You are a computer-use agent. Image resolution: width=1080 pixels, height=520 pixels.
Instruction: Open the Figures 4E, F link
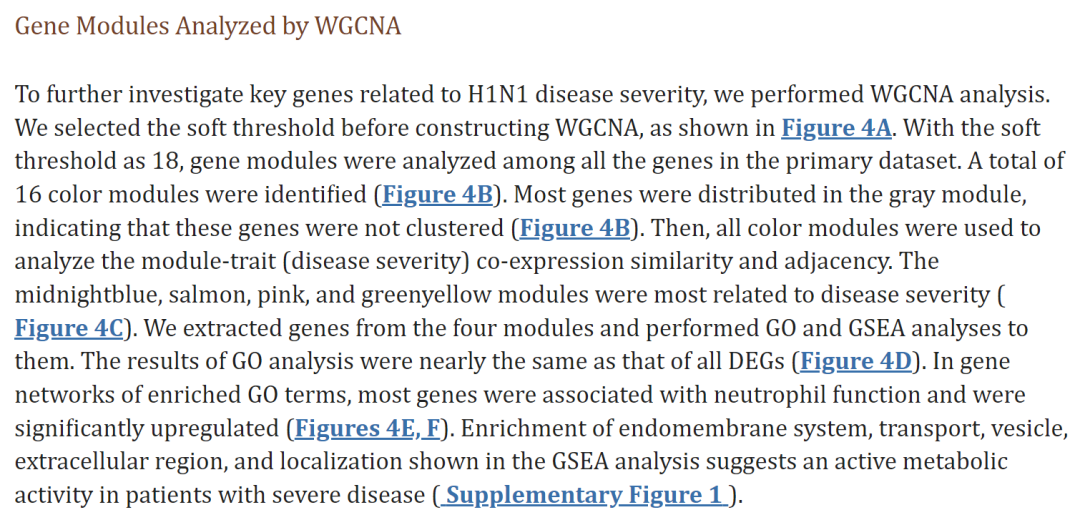pyautogui.click(x=367, y=429)
